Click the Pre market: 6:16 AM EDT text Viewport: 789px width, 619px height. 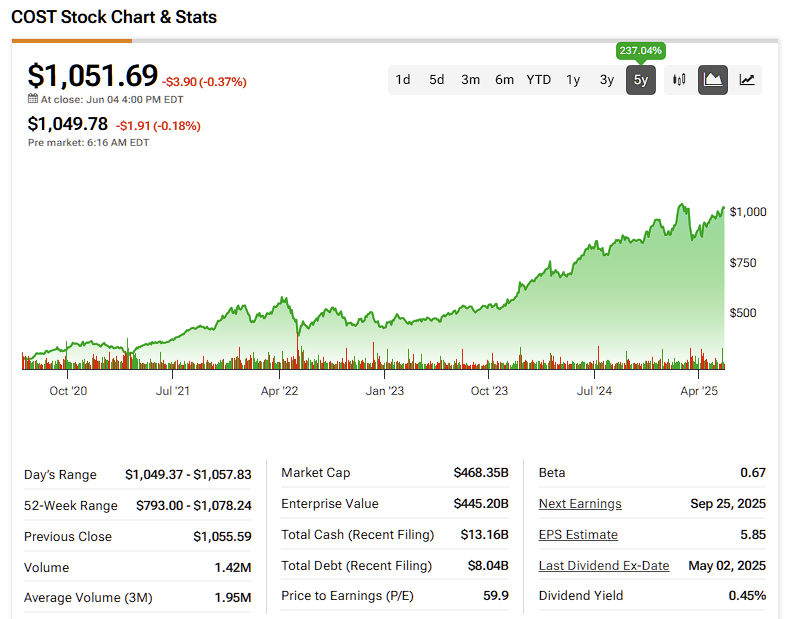(x=89, y=142)
